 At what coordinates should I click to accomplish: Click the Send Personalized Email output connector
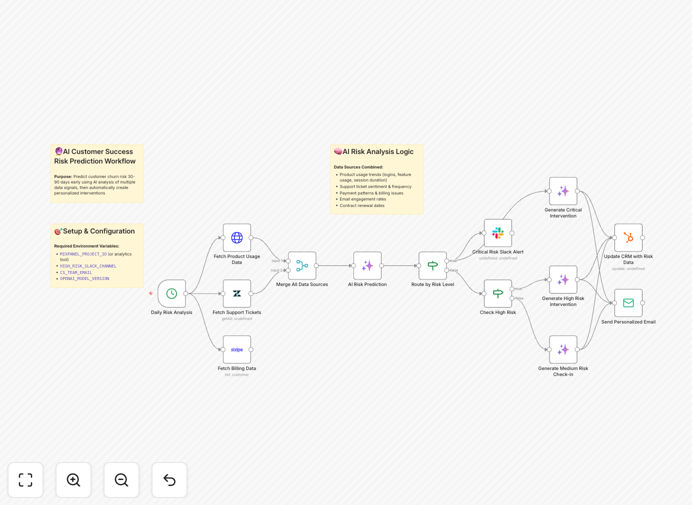(643, 303)
